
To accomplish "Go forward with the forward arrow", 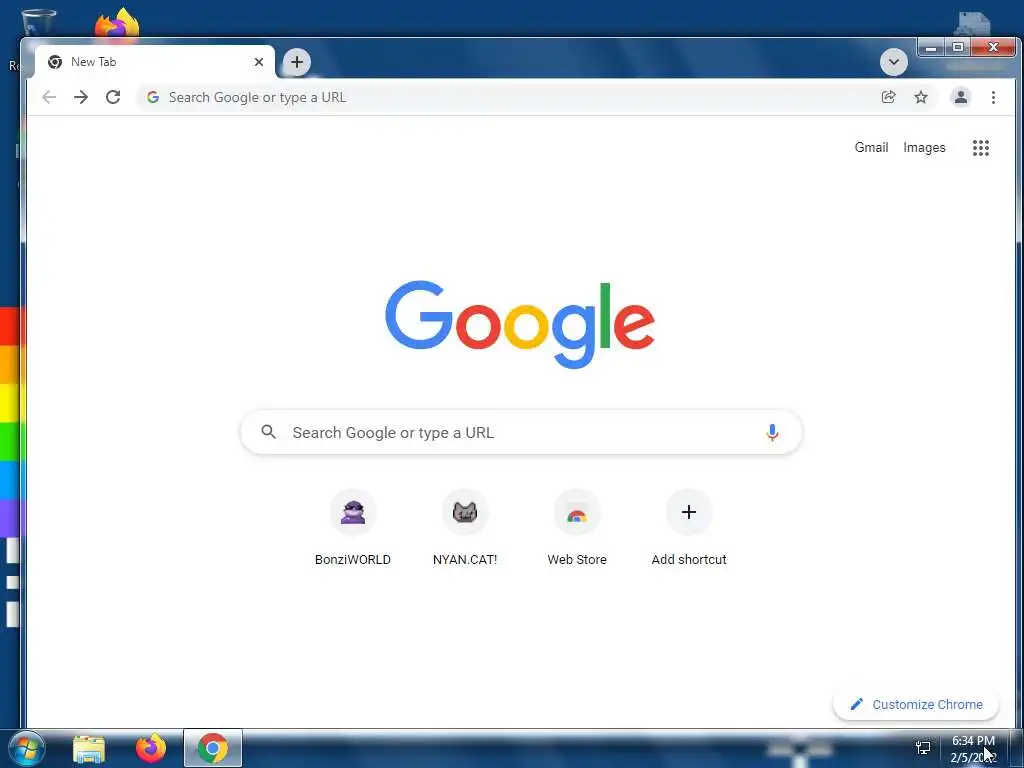I will click(x=81, y=97).
